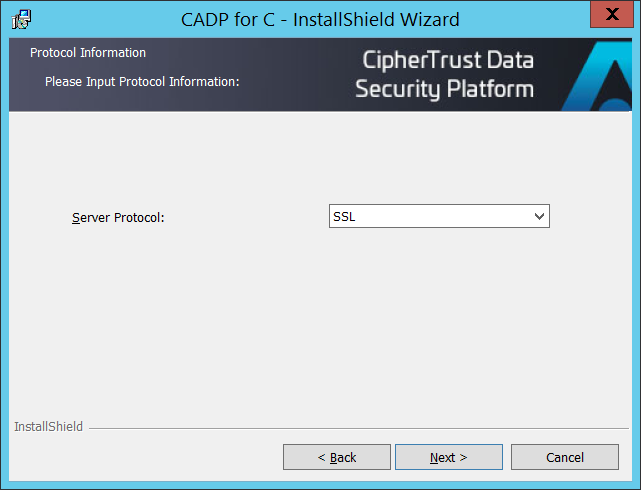The image size is (641, 490).
Task: Click the empty white area below the dropdown
Action: tap(320, 320)
